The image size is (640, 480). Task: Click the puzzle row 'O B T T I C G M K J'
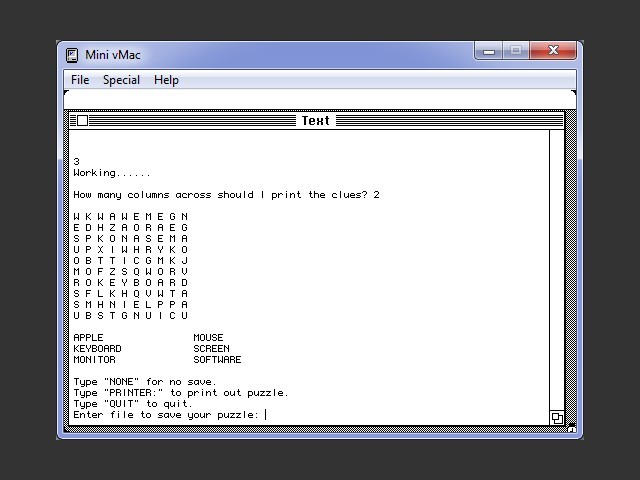[x=131, y=260]
